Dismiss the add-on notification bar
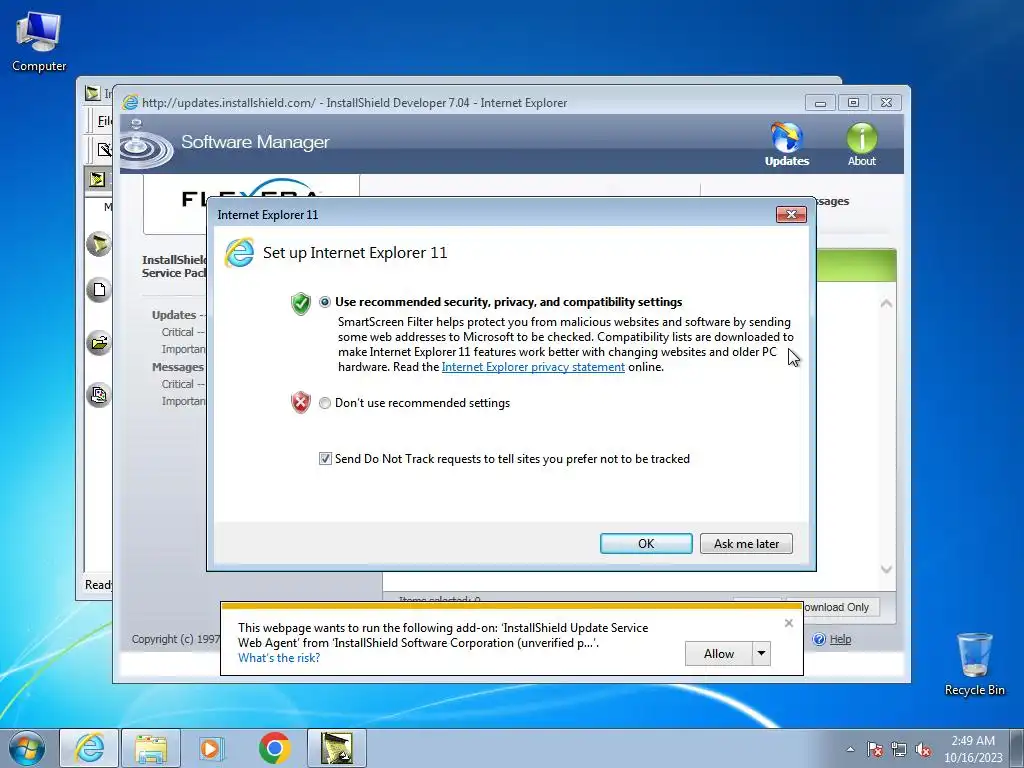Viewport: 1024px width, 768px height. coord(788,623)
